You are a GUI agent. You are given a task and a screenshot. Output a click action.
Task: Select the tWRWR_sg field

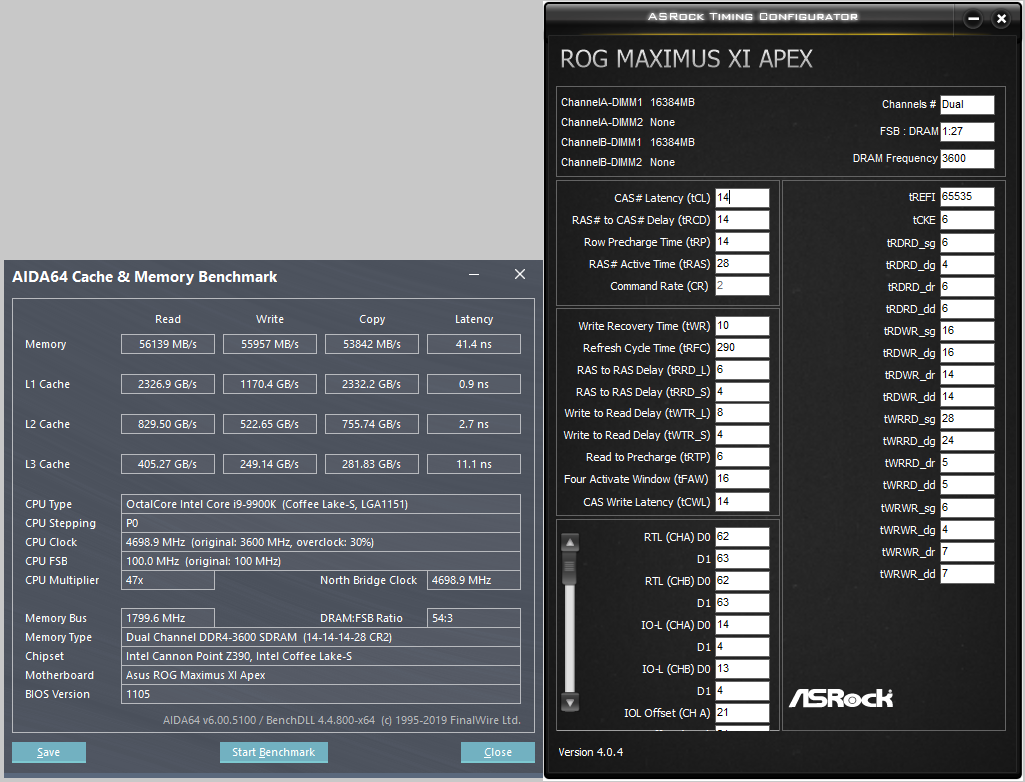(967, 507)
